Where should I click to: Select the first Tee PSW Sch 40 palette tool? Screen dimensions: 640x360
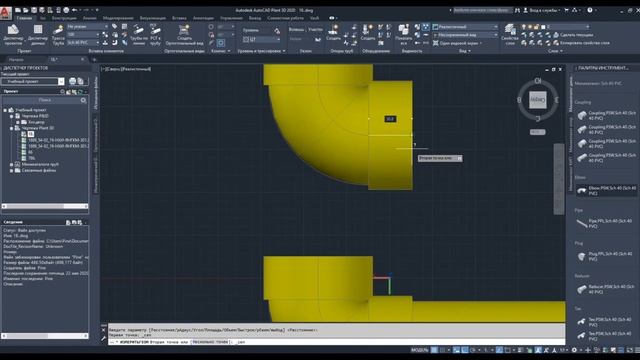pos(606,322)
